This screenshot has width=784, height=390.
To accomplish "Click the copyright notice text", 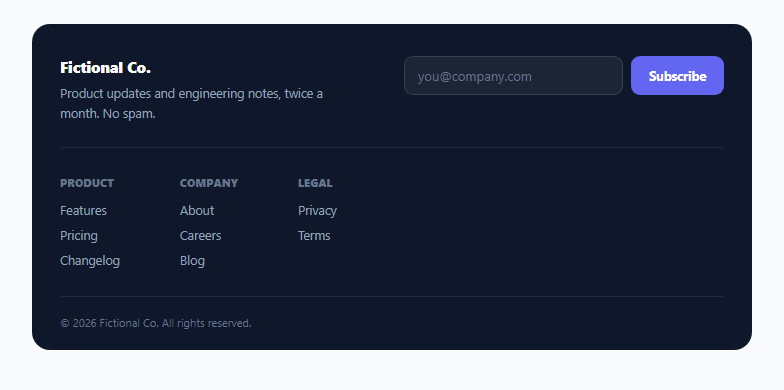I will click(156, 323).
